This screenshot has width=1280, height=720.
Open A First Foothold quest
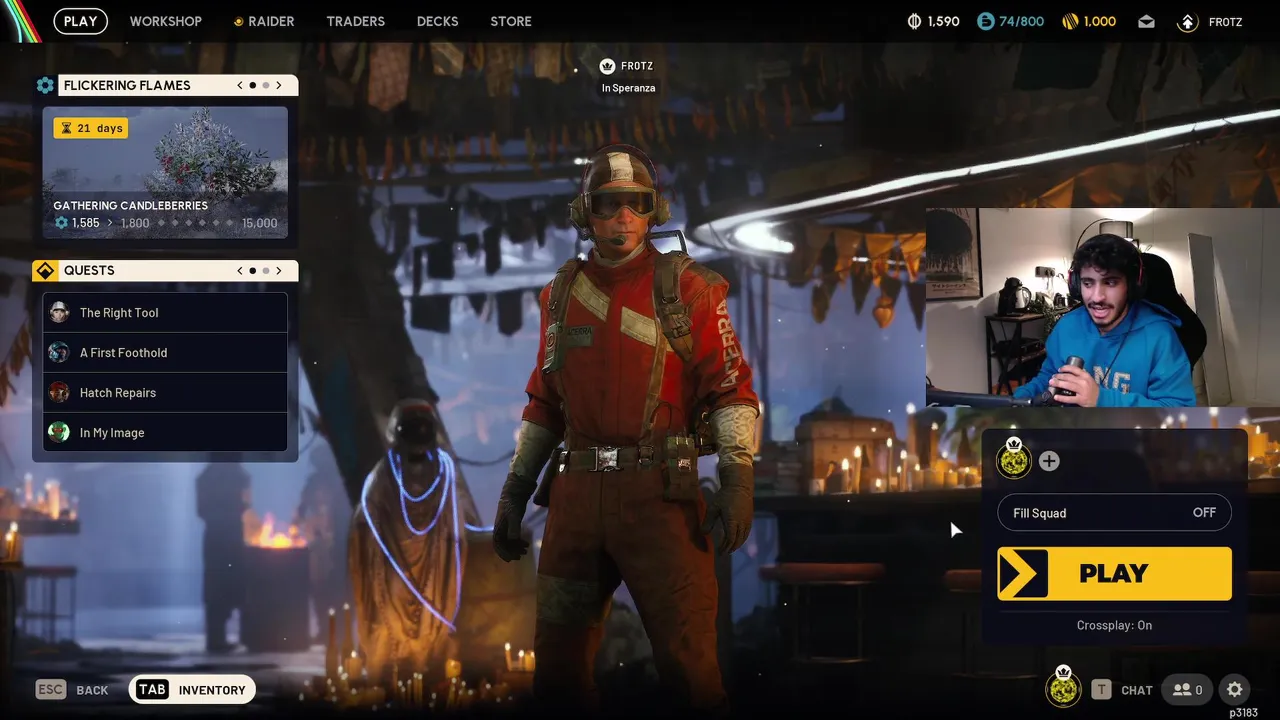[165, 353]
